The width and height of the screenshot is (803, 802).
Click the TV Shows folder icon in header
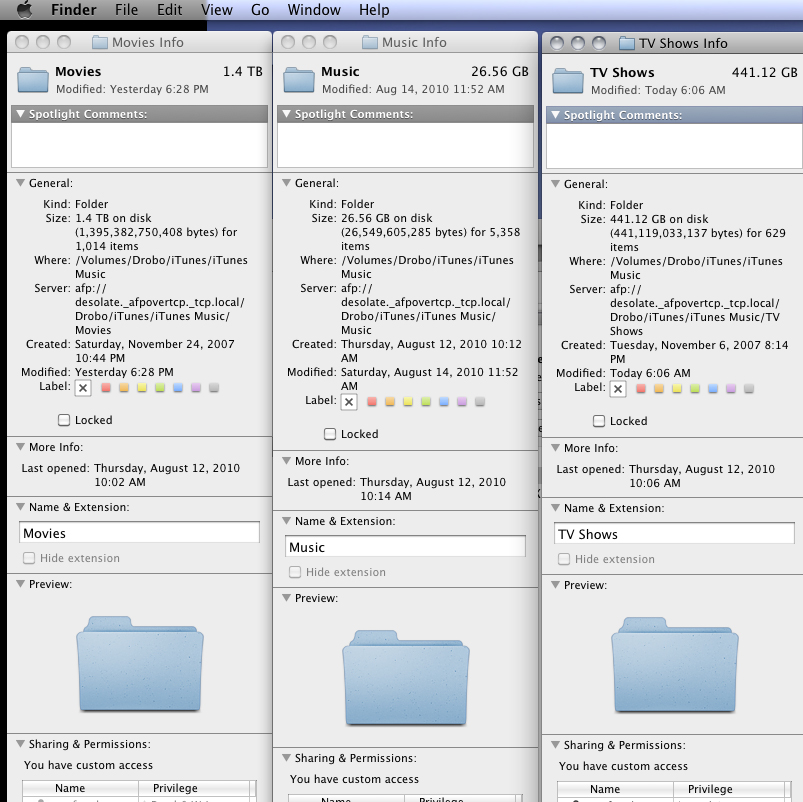click(x=567, y=81)
